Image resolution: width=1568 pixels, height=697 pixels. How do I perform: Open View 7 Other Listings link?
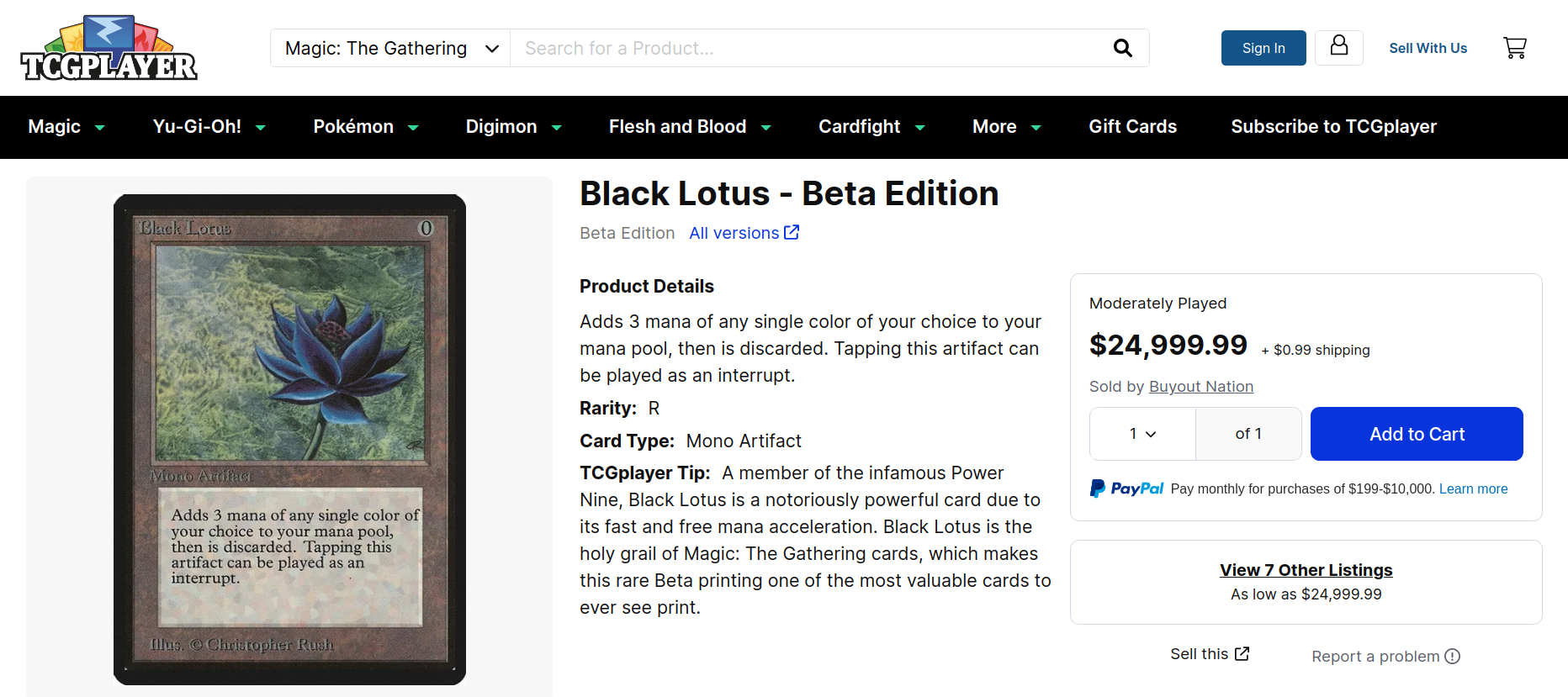(1306, 570)
